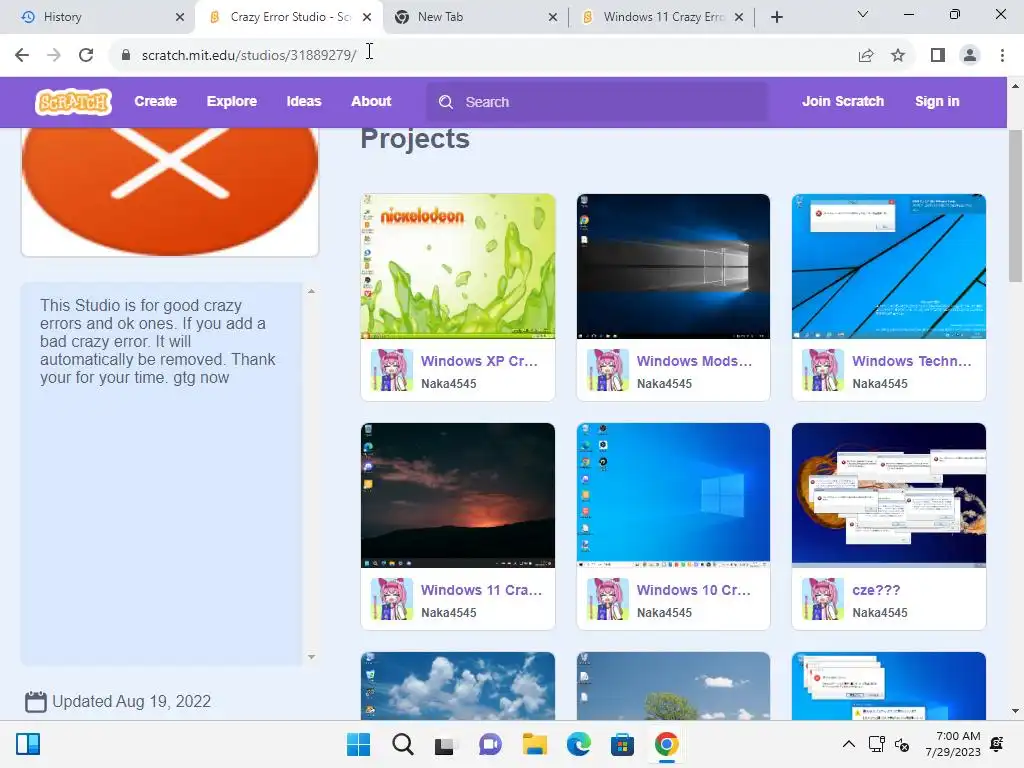Open the Windows 10 Cr... project title
The image size is (1024, 768).
tap(694, 590)
